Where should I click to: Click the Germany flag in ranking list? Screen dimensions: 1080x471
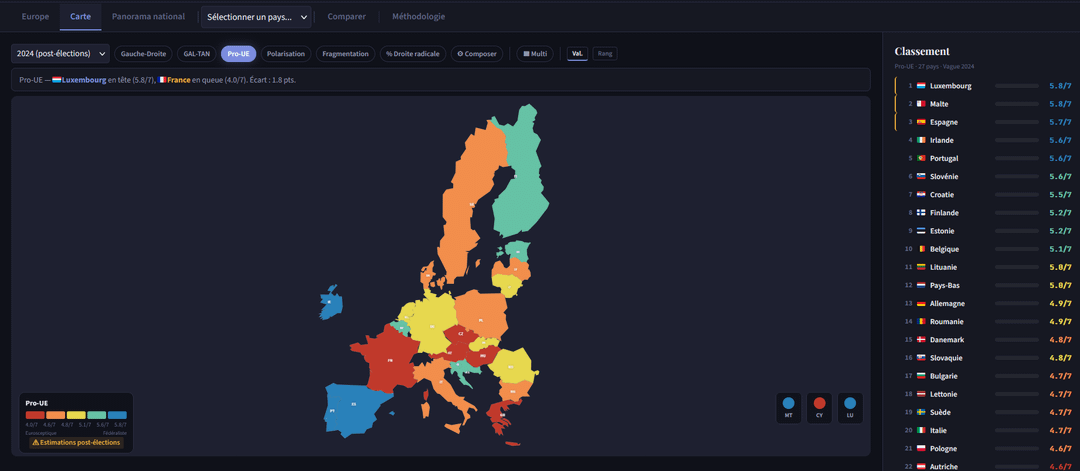[921, 303]
